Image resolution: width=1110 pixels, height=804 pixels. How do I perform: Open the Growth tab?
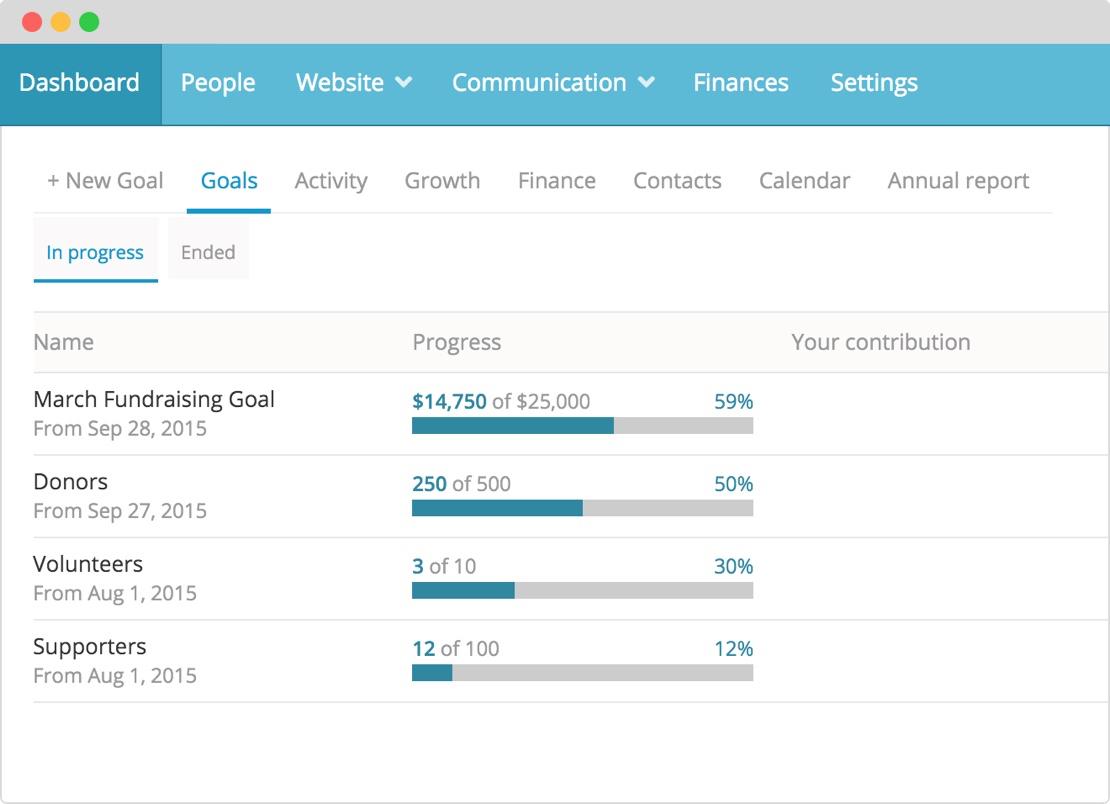442,181
